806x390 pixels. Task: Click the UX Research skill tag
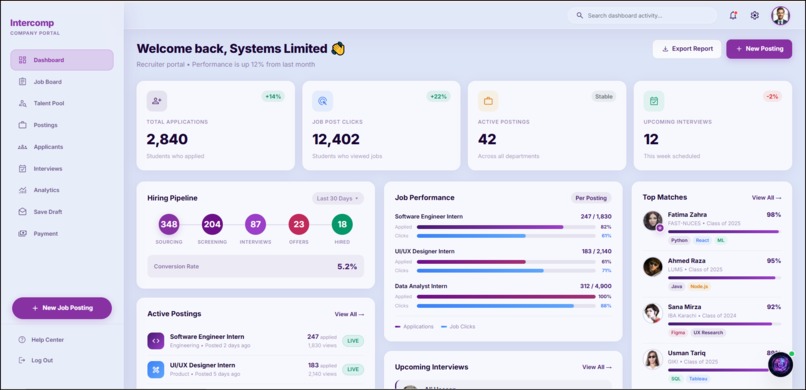[708, 332]
